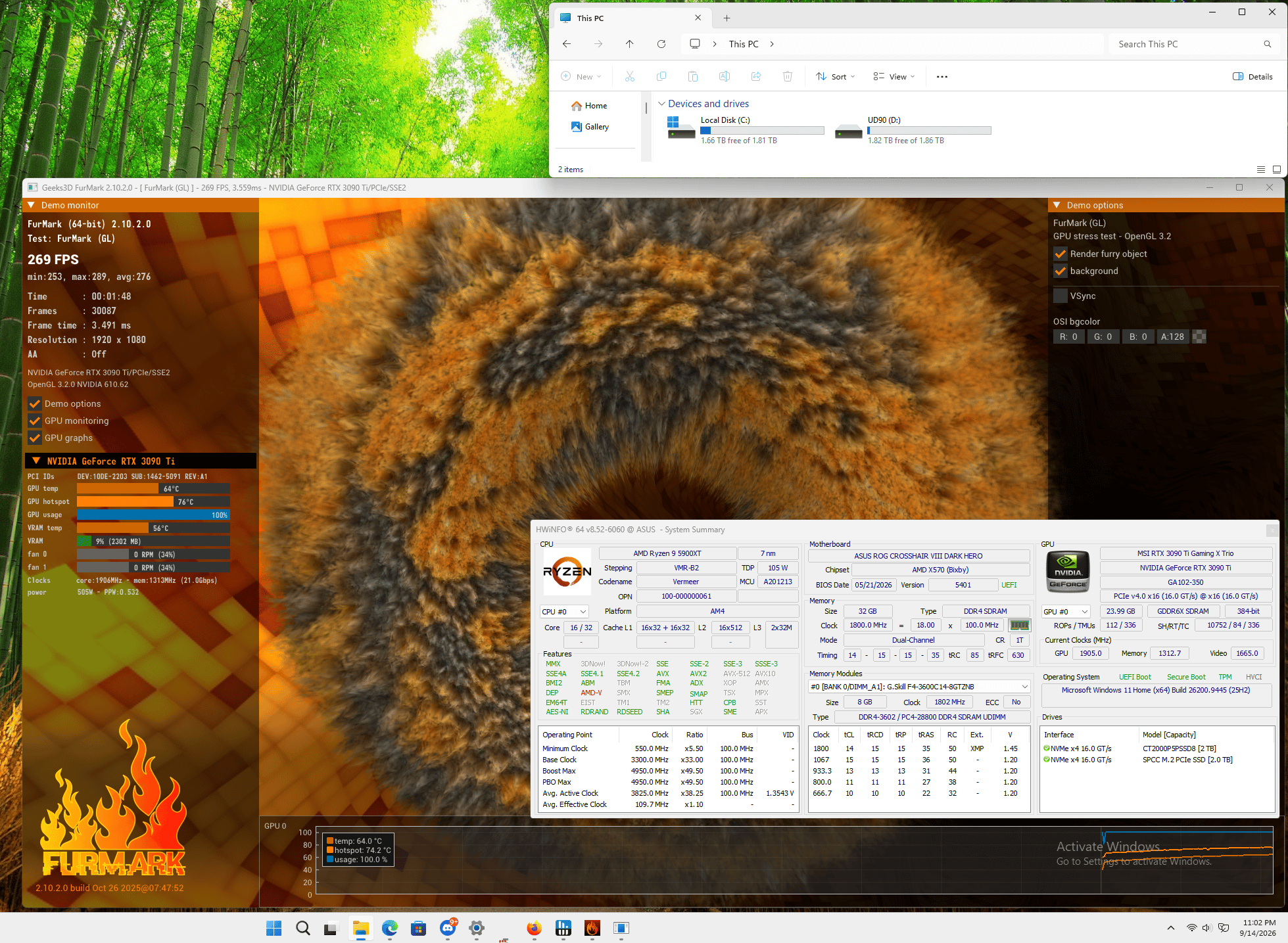Uncheck the background option

click(1061, 271)
